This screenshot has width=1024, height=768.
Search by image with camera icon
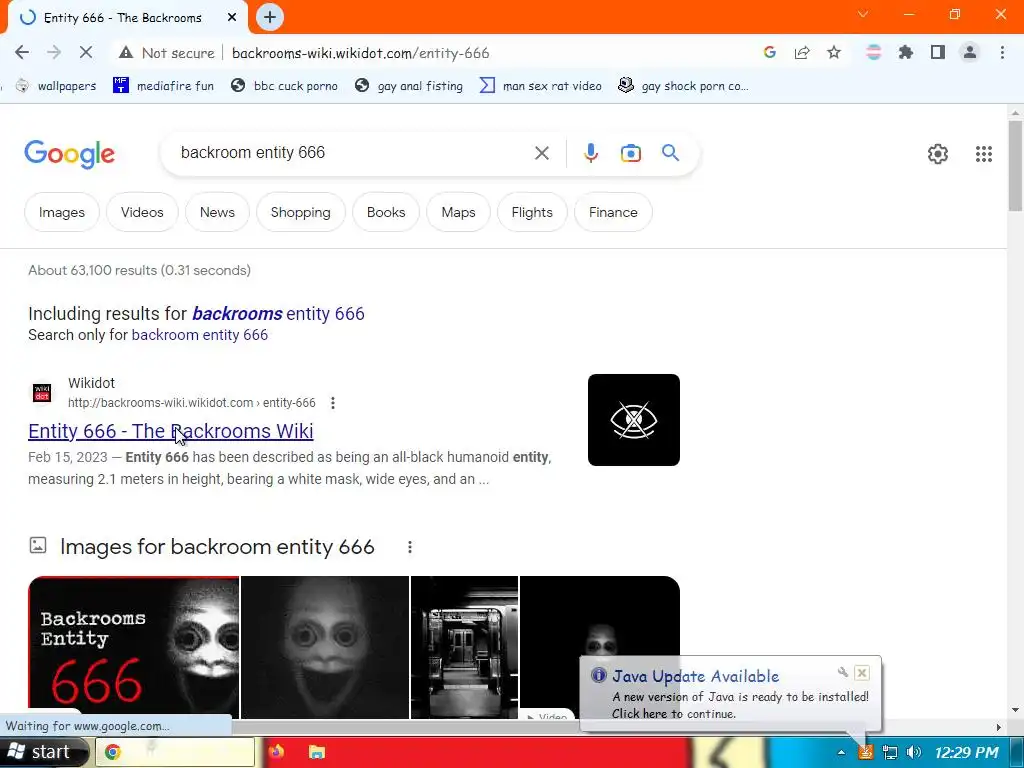(x=630, y=153)
